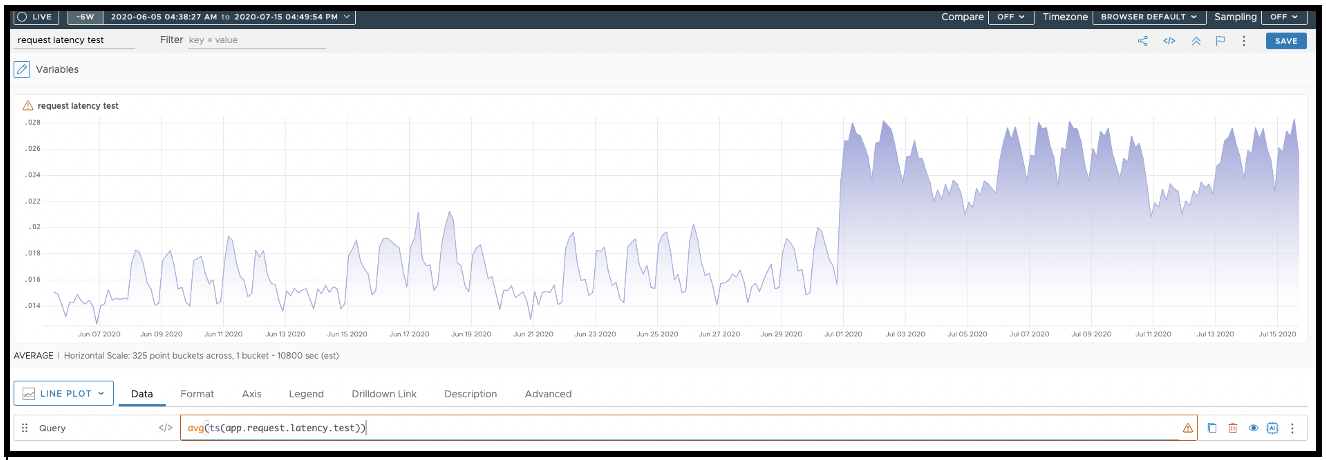Open the query row three-dot menu

[x=1292, y=428]
